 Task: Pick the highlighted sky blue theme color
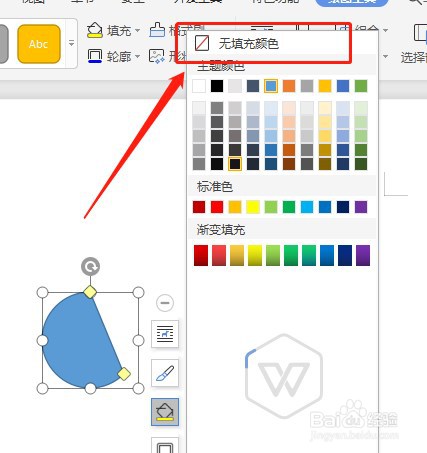(271, 86)
